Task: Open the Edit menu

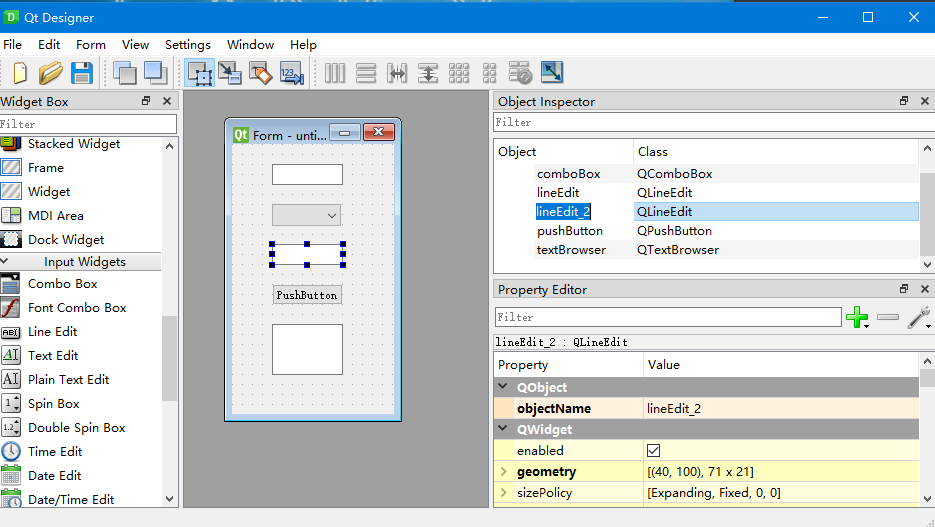Action: [x=49, y=45]
